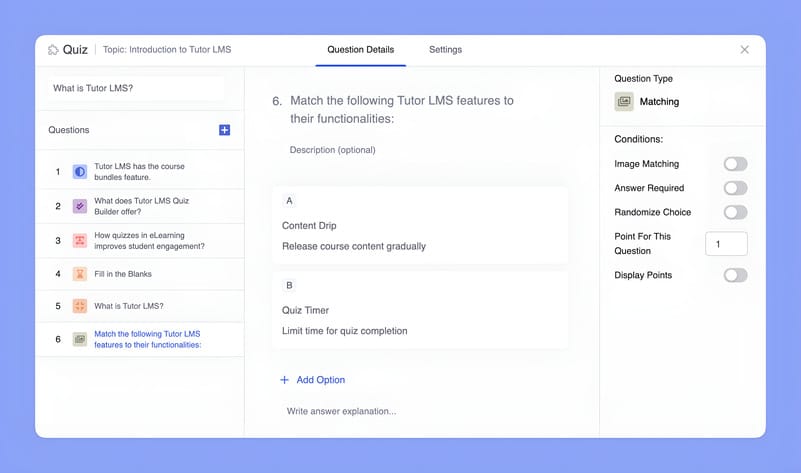Screen dimensions: 801x473
Task: Click the red icon beside question 3
Action: coord(80,241)
